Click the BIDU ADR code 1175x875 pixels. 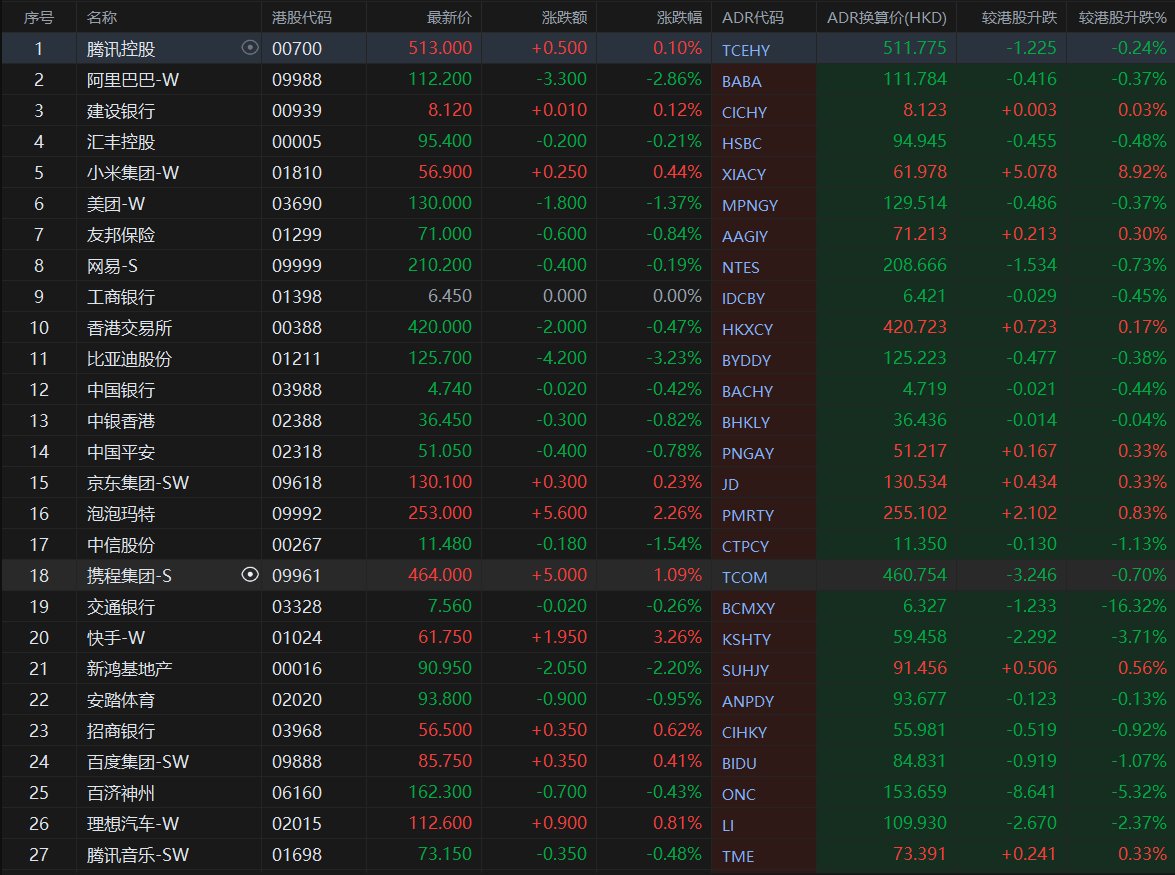[x=739, y=763]
